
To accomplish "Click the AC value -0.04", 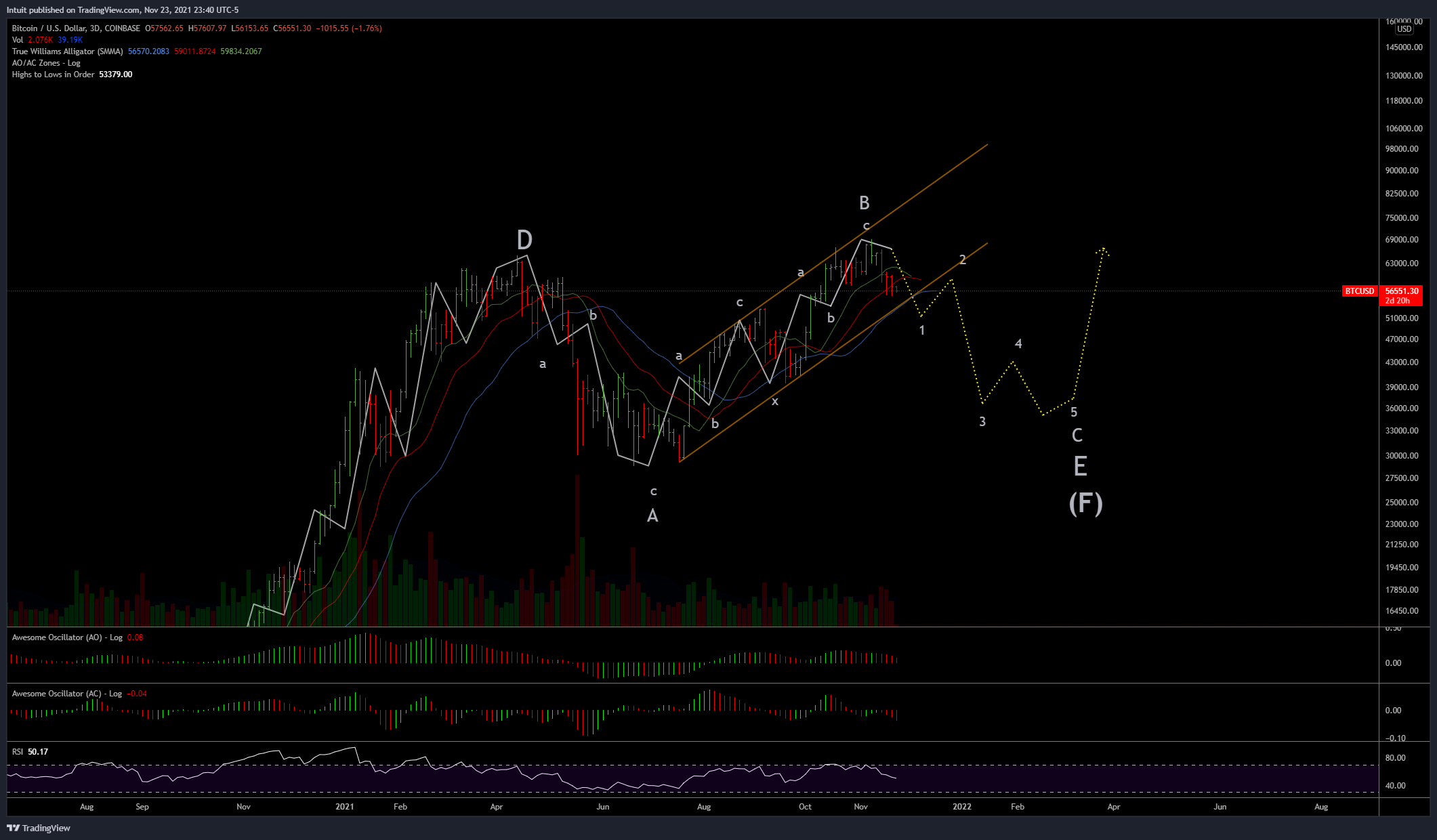I will click(x=137, y=694).
